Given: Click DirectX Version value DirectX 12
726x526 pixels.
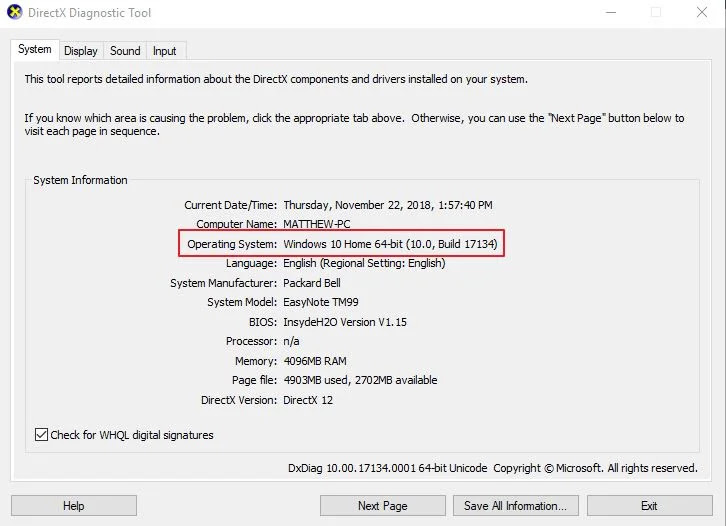Looking at the screenshot, I should tap(308, 400).
